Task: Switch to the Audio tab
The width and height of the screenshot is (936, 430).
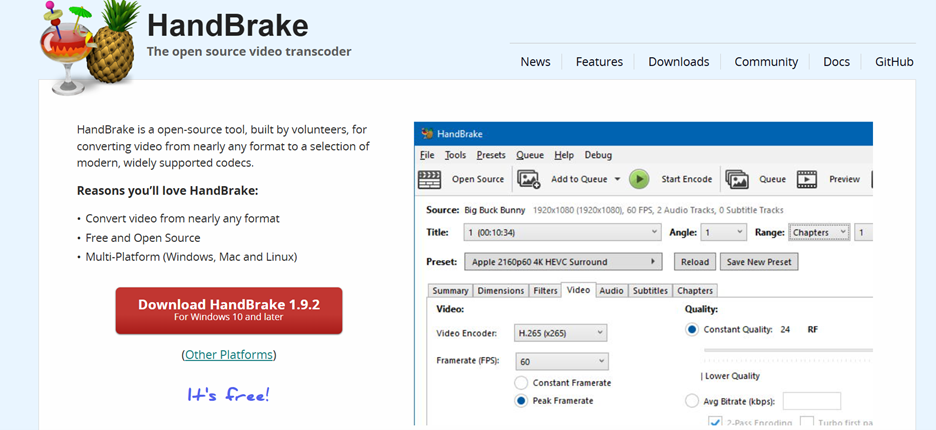Action: [x=611, y=291]
